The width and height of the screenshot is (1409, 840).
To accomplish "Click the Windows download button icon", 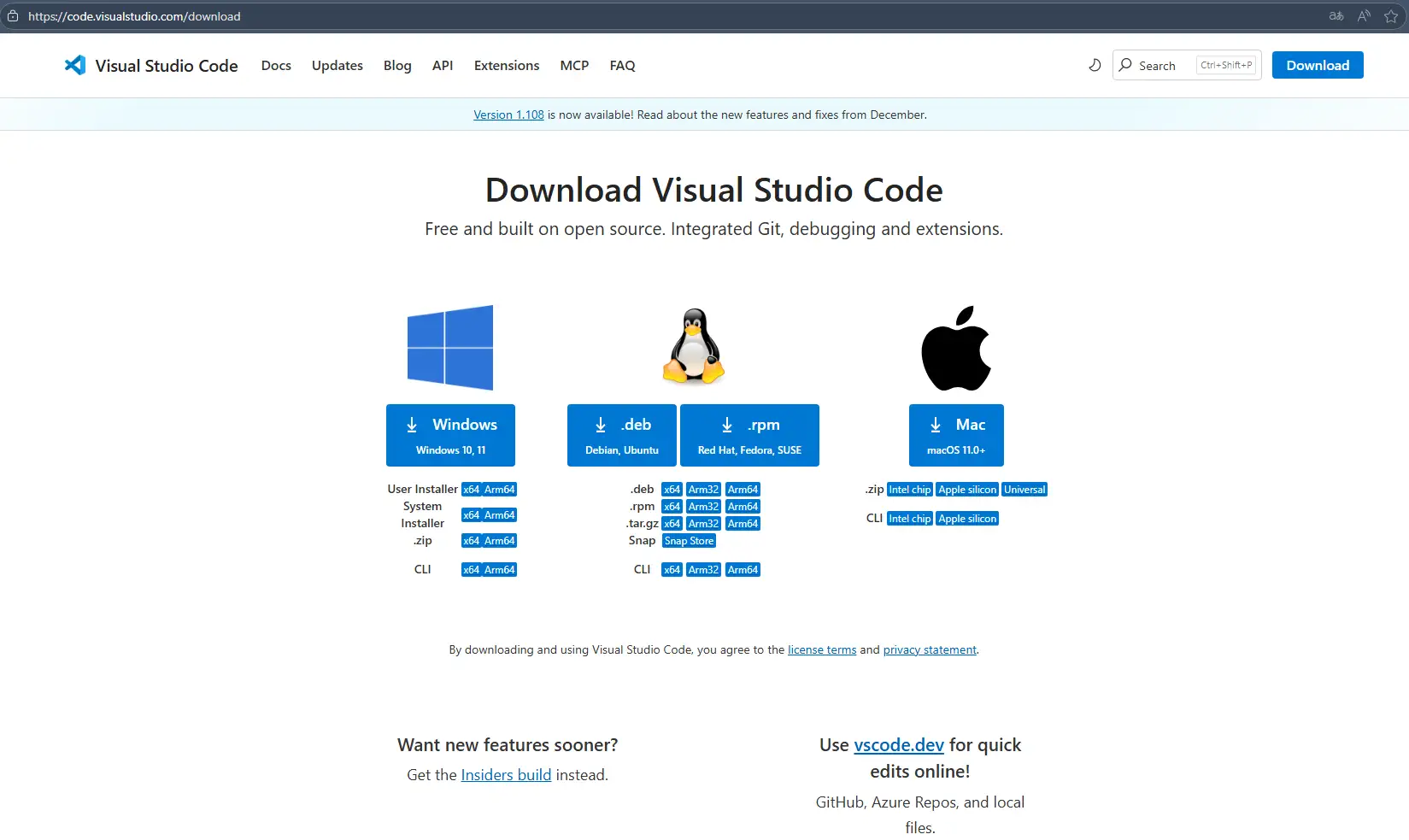I will tap(413, 424).
